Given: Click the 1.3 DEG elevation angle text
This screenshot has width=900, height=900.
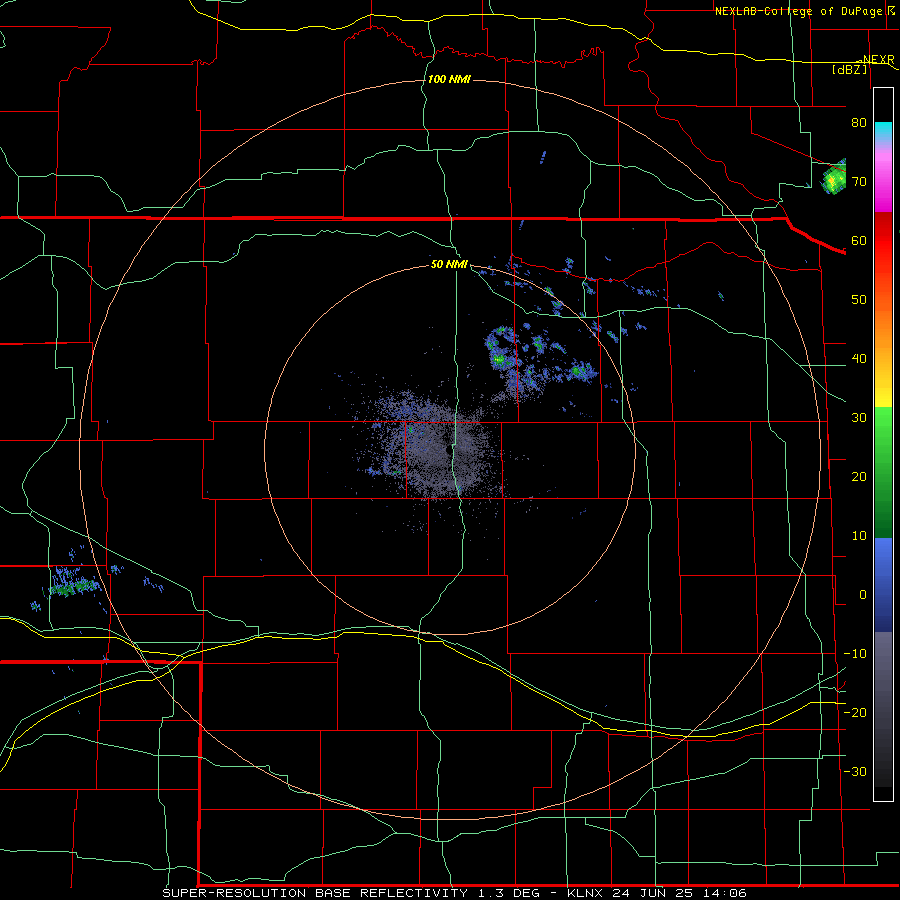Looking at the screenshot, I should tap(507, 893).
